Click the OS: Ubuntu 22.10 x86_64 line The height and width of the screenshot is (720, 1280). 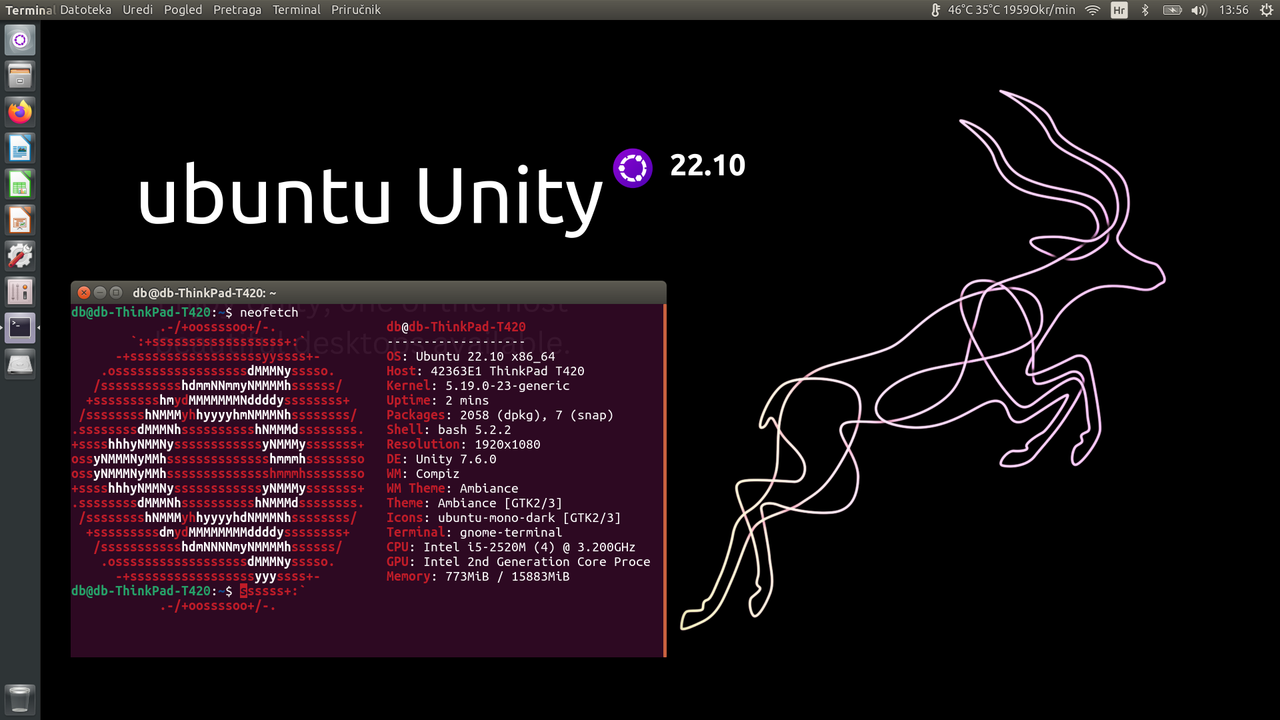click(x=471, y=356)
